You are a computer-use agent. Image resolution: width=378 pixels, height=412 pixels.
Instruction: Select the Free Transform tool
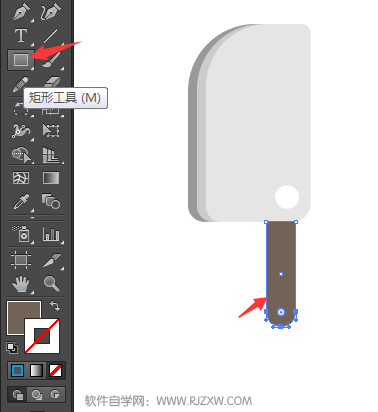coord(51,131)
